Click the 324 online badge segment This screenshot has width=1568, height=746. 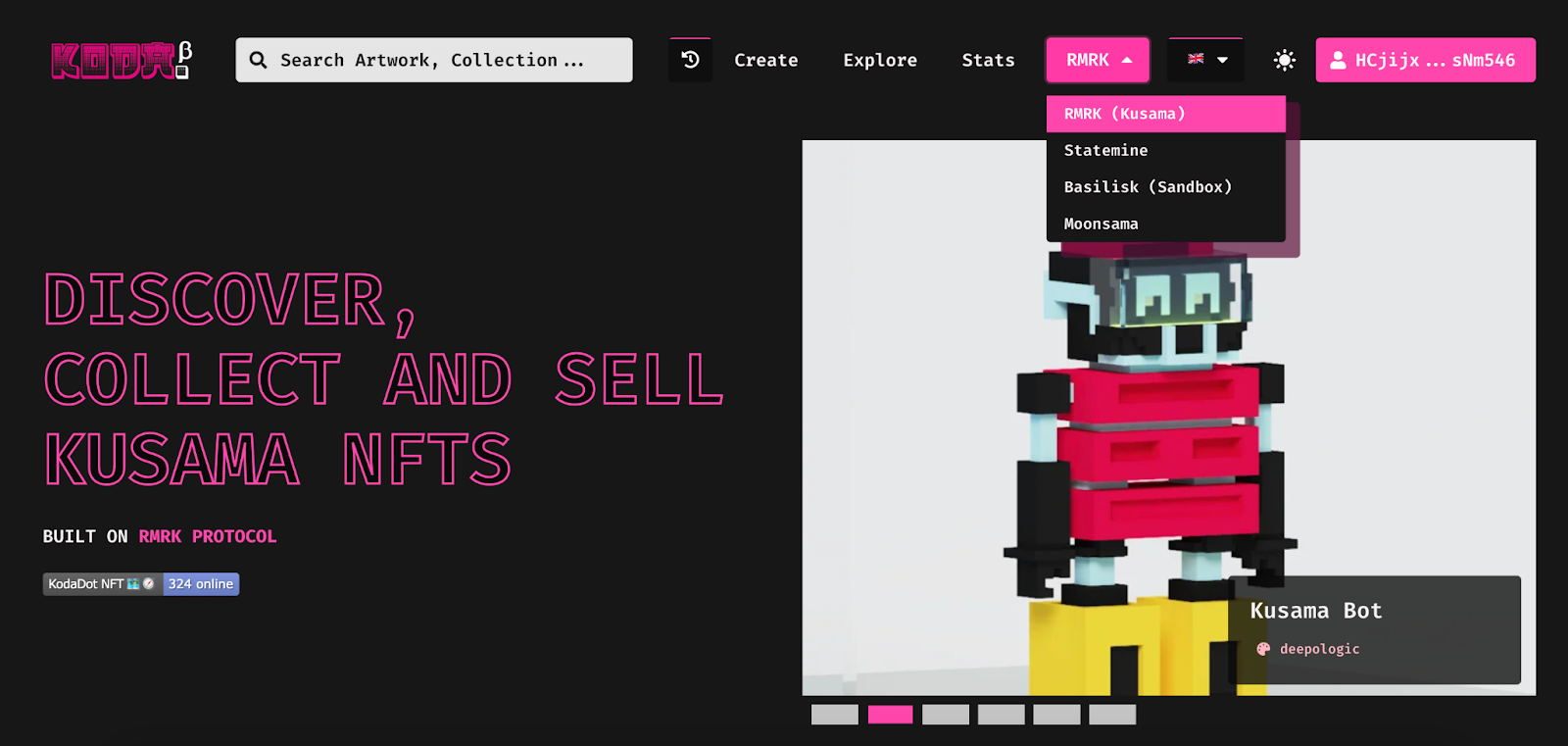click(201, 583)
